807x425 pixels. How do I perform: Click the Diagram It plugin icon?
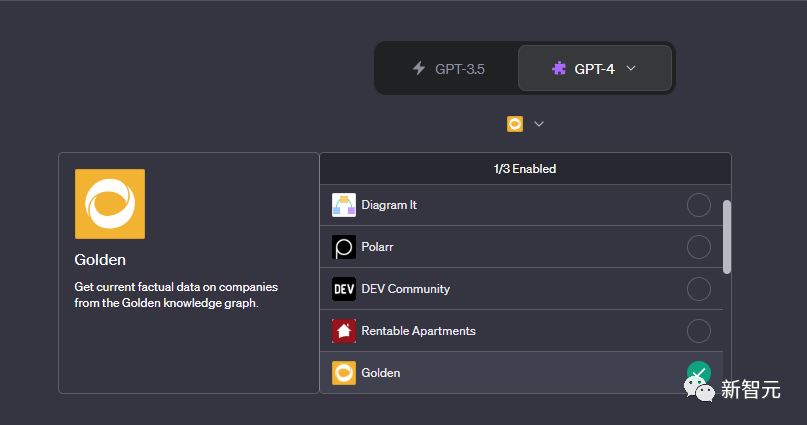click(x=344, y=205)
